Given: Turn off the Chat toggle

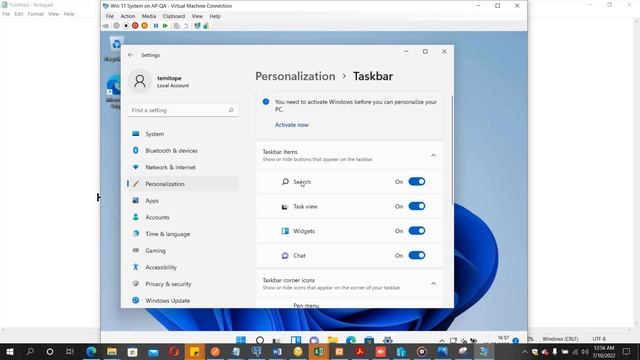Looking at the screenshot, I should pos(417,256).
